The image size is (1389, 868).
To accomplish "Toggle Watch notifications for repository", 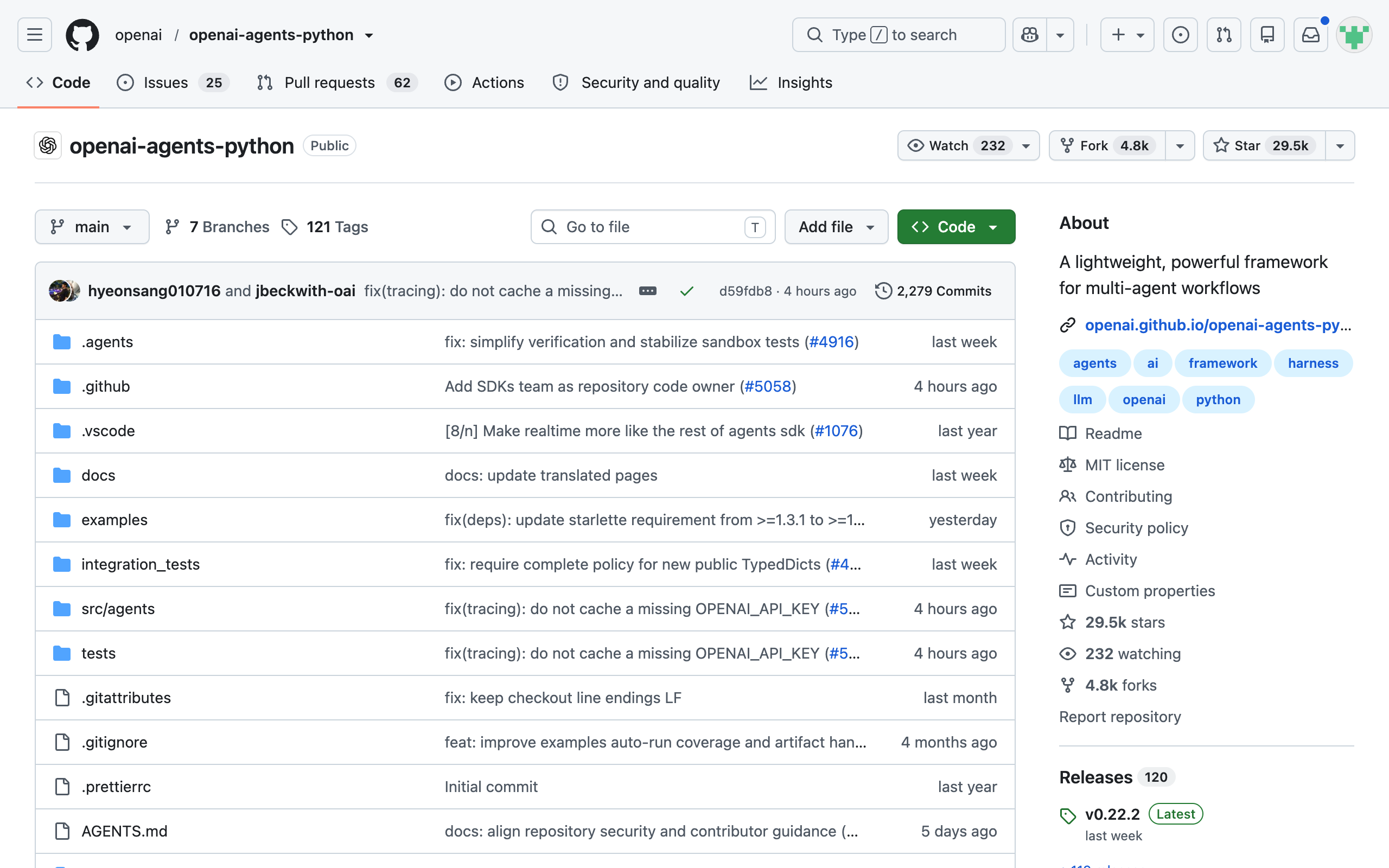I will click(x=969, y=146).
